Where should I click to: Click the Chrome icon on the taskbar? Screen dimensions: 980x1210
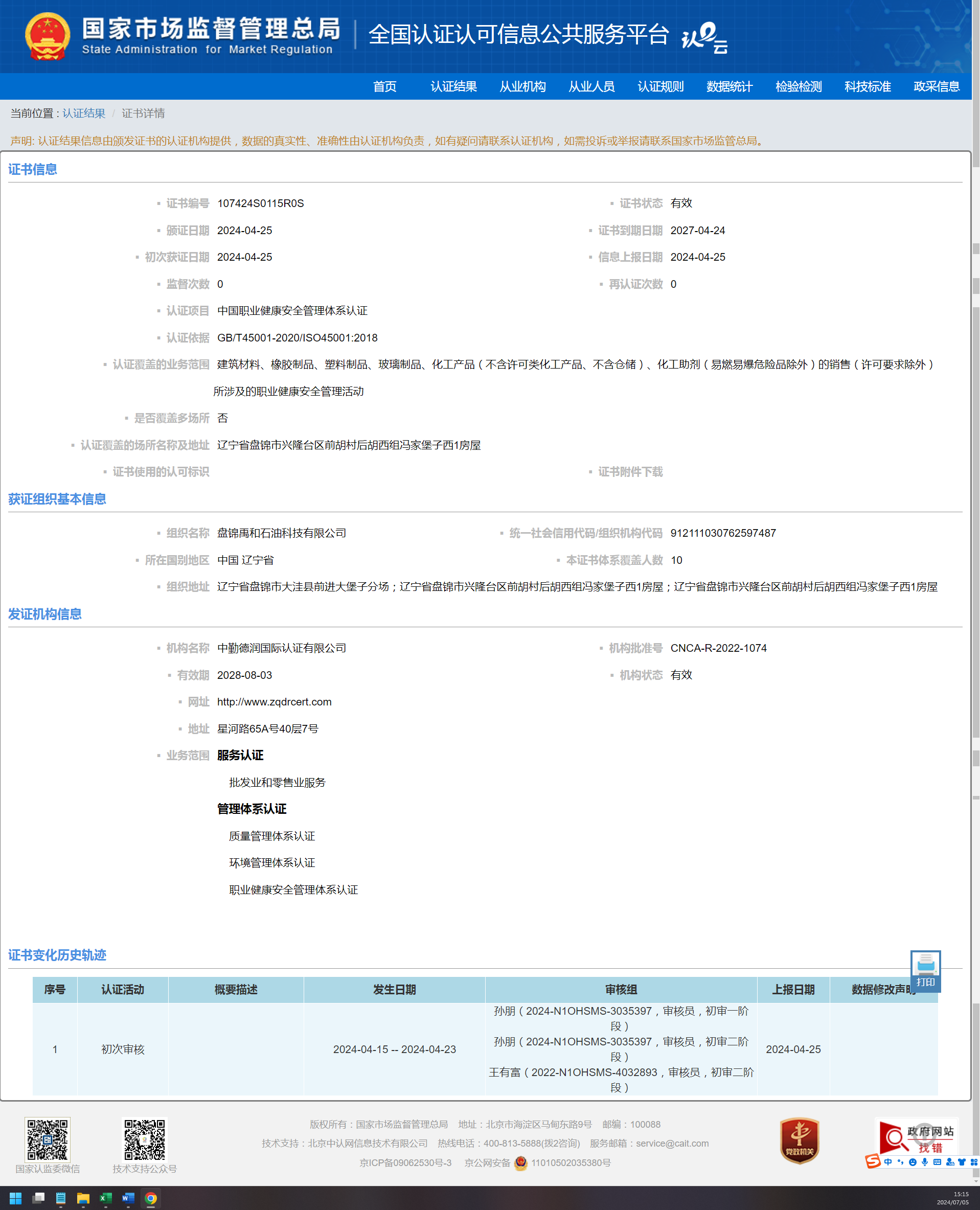[x=151, y=1198]
